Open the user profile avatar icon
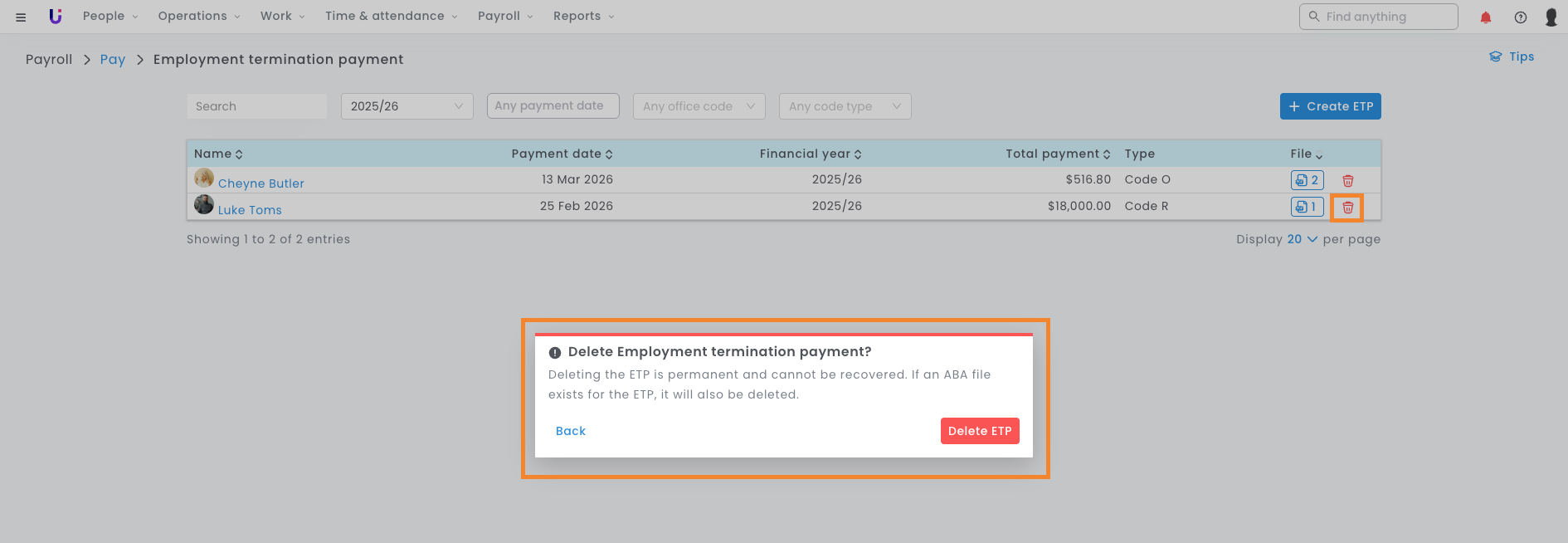The height and width of the screenshot is (543, 1568). (1551, 17)
